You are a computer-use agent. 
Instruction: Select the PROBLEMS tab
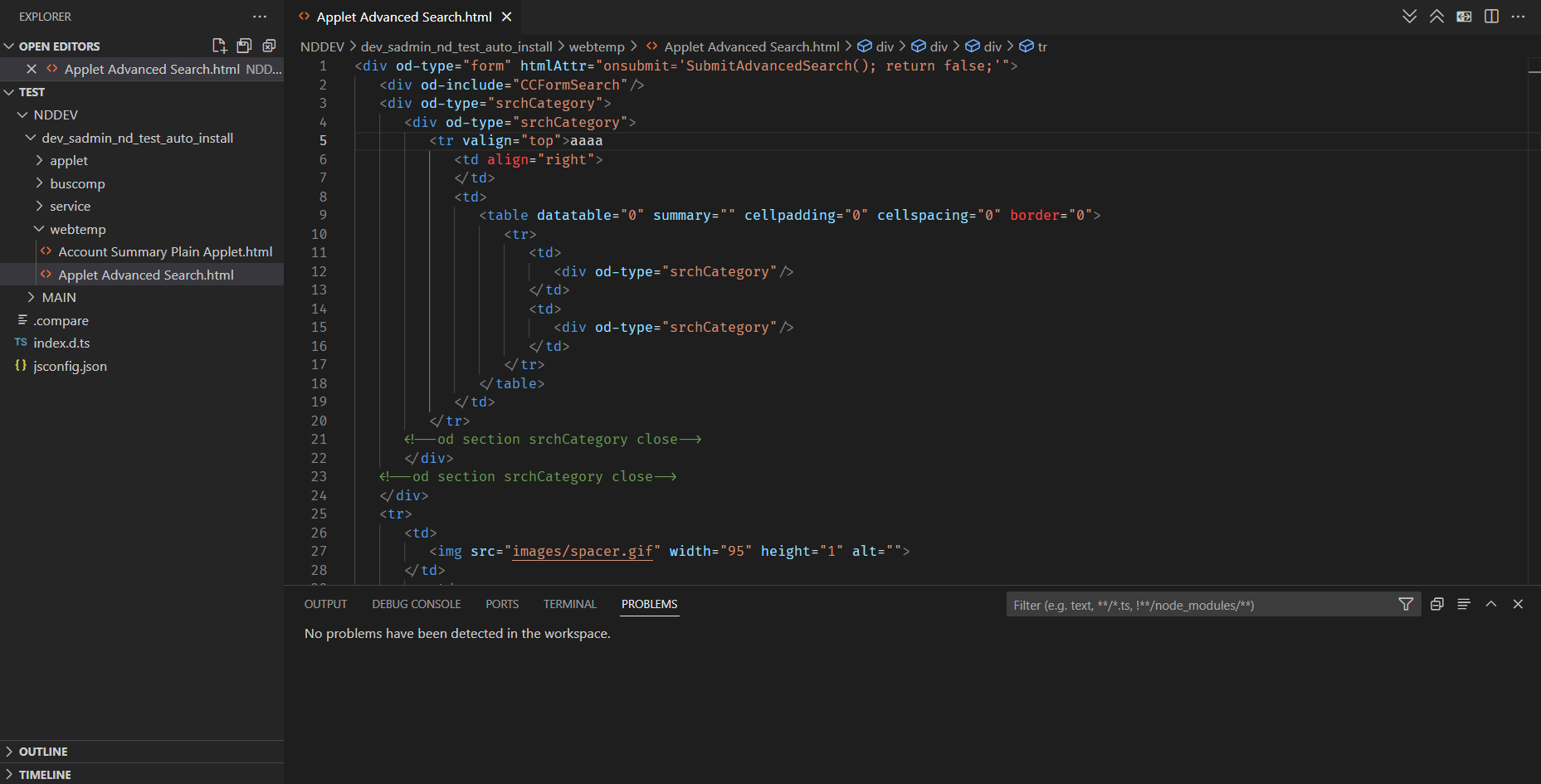click(x=650, y=604)
